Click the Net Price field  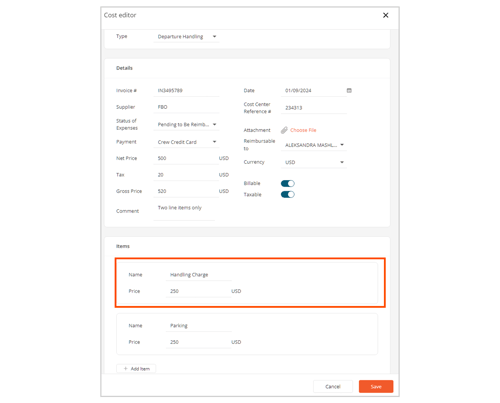(186, 158)
